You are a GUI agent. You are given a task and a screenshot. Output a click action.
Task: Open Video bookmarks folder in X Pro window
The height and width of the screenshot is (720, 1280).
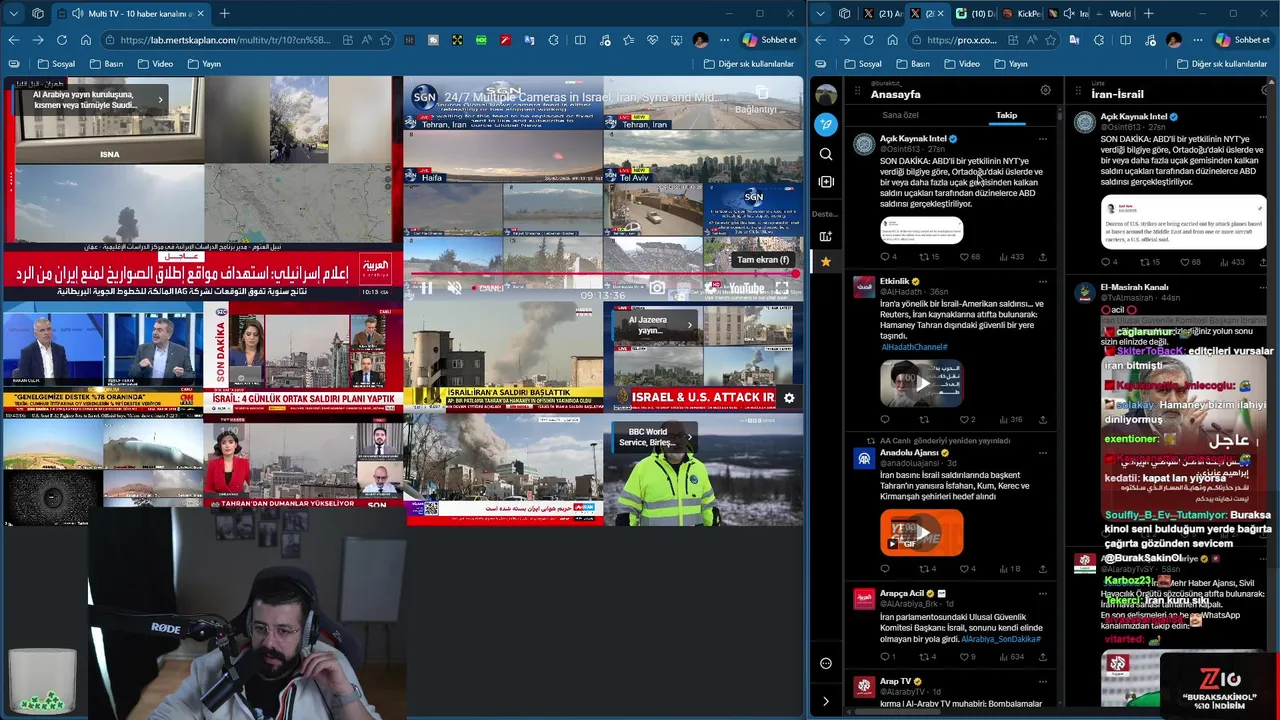click(x=961, y=64)
